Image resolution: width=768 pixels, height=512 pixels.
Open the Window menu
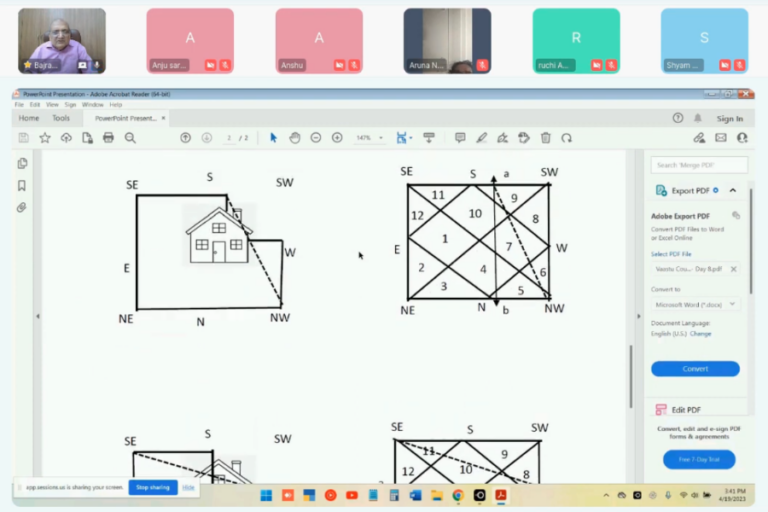point(93,105)
